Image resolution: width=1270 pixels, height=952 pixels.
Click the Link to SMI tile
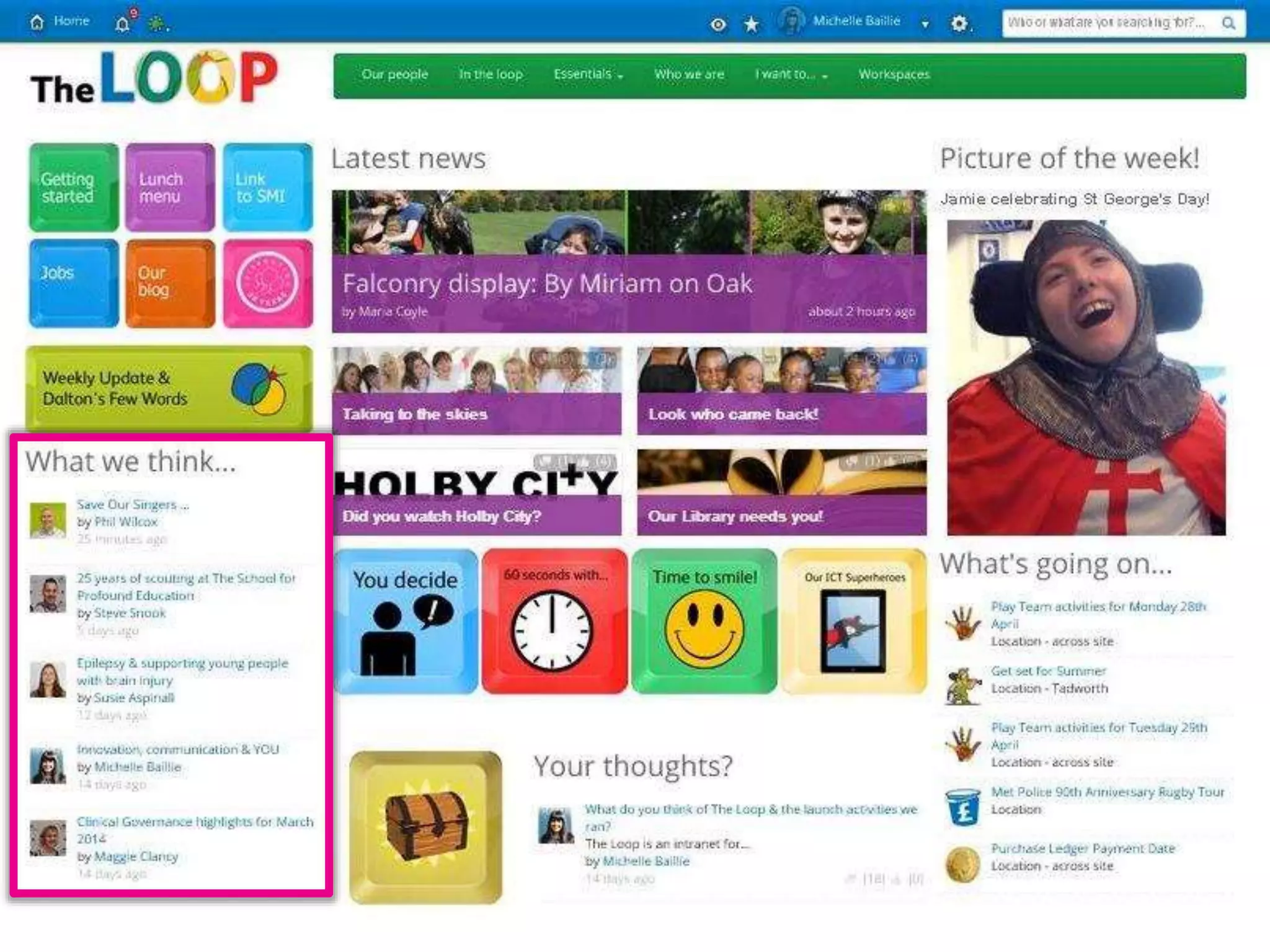pos(267,187)
